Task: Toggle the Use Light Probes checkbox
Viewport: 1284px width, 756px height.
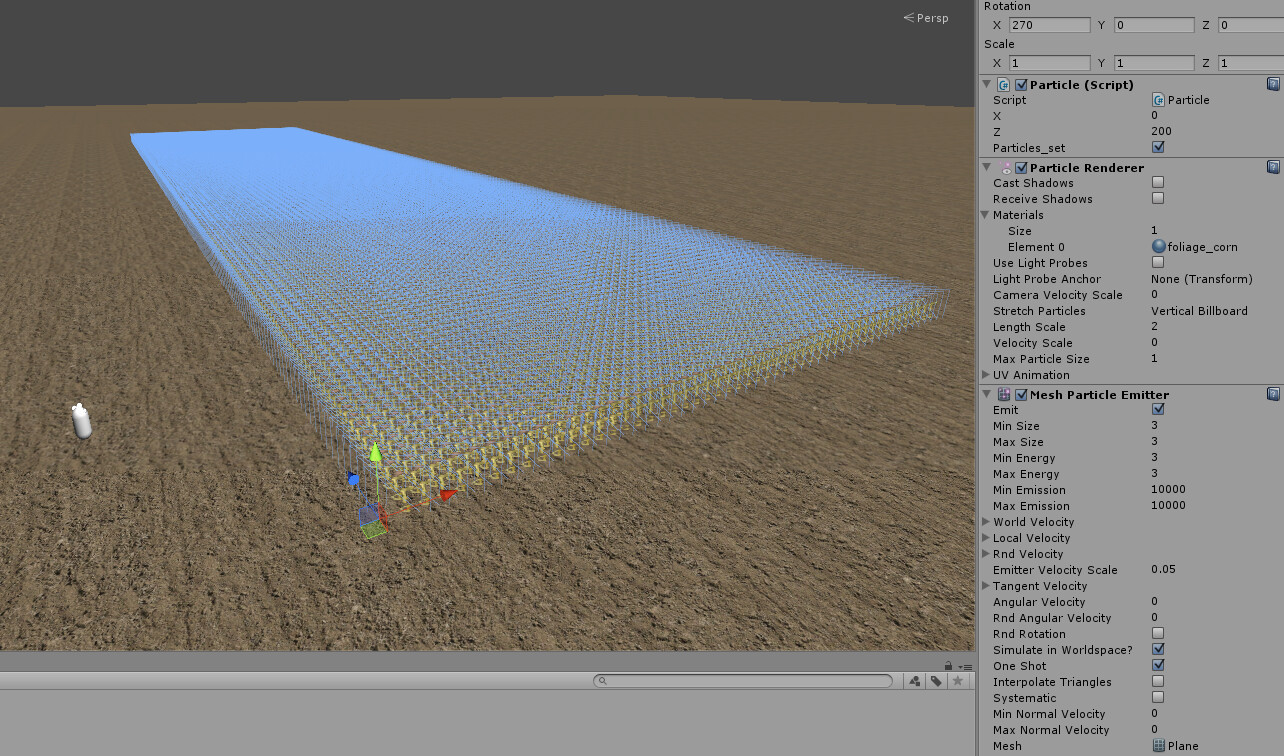Action: [x=1157, y=262]
